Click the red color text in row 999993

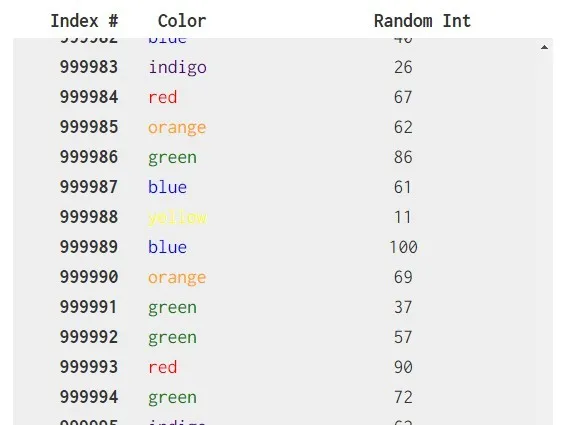pyautogui.click(x=163, y=367)
